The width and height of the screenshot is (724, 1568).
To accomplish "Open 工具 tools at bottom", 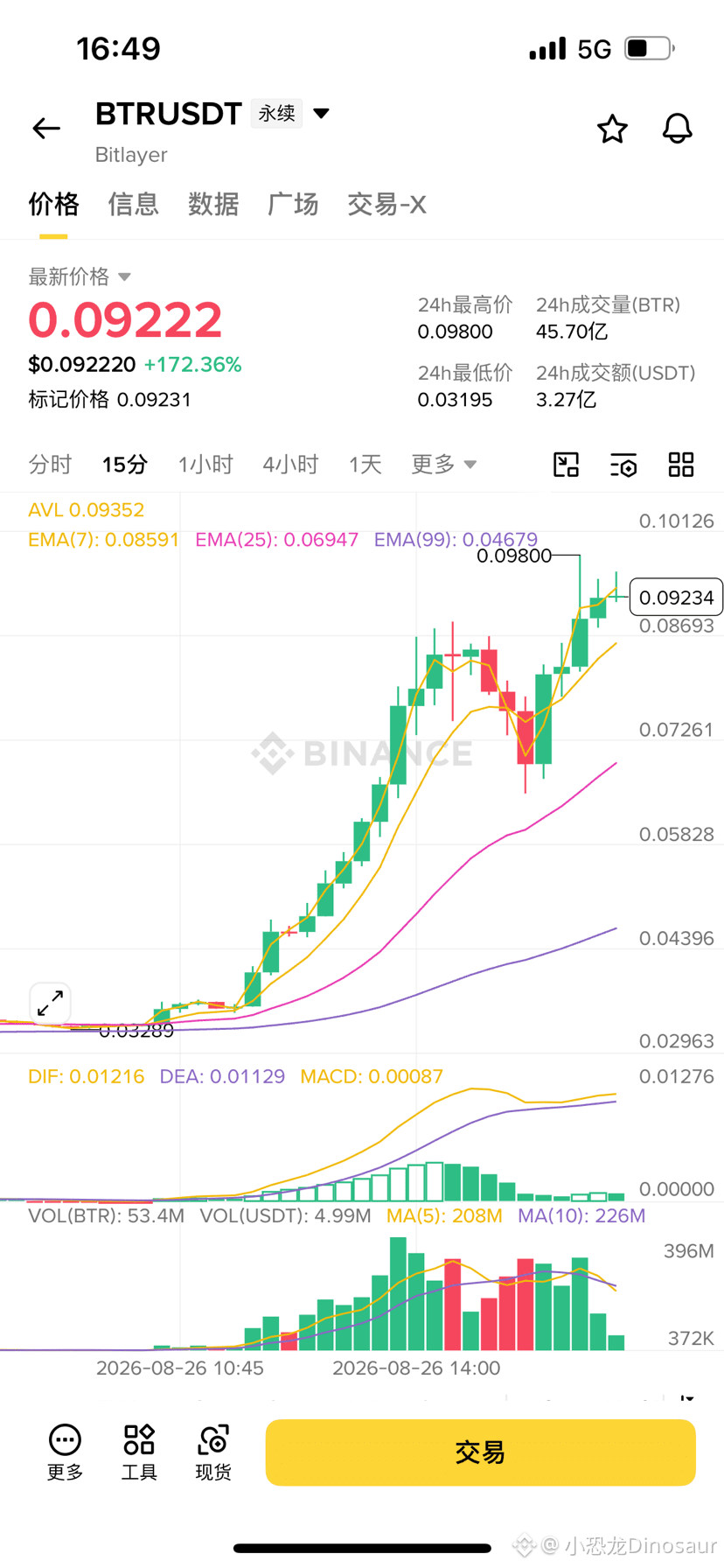I will pos(139,1452).
